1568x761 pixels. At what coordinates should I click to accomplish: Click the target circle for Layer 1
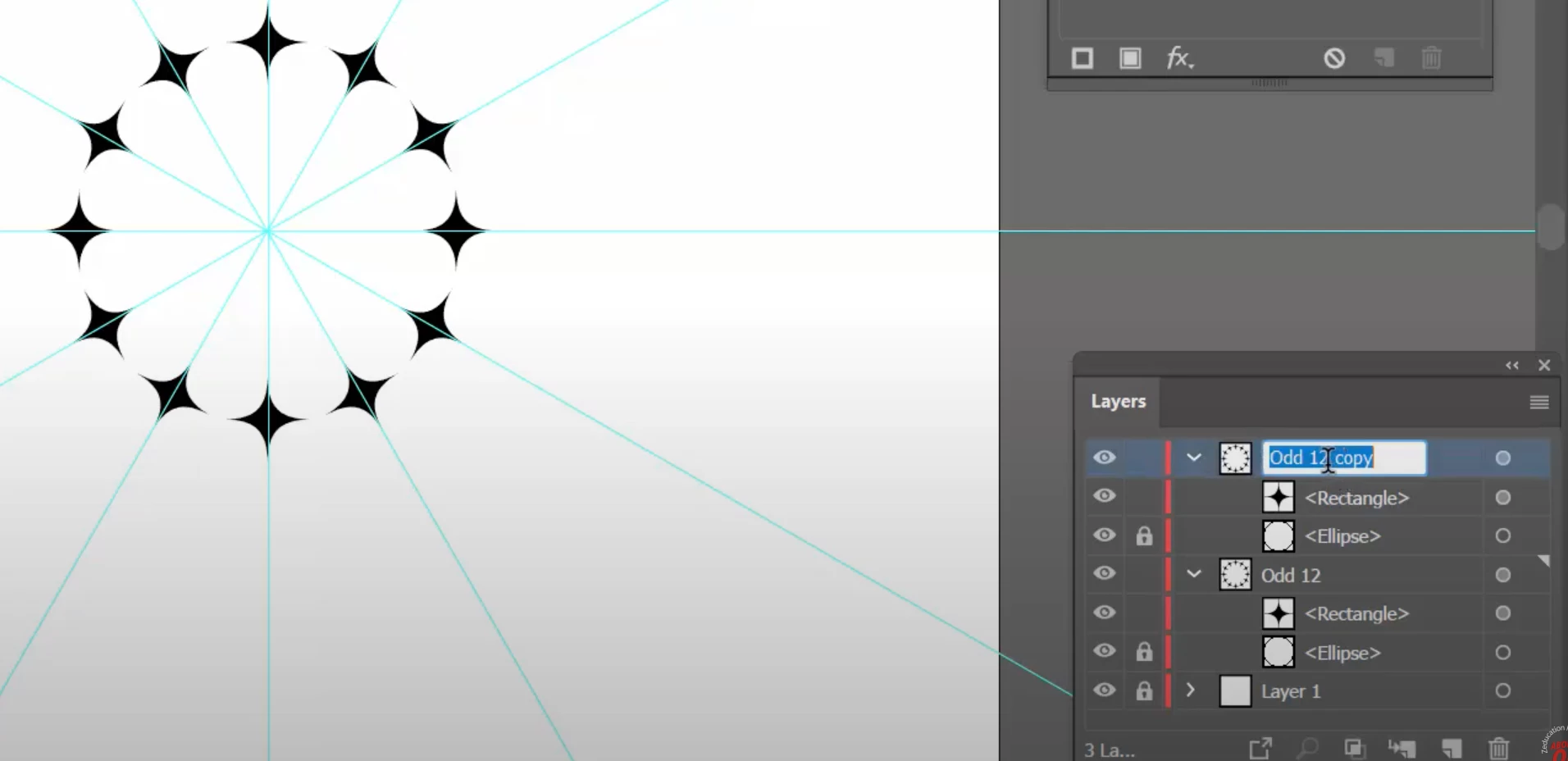[x=1502, y=690]
